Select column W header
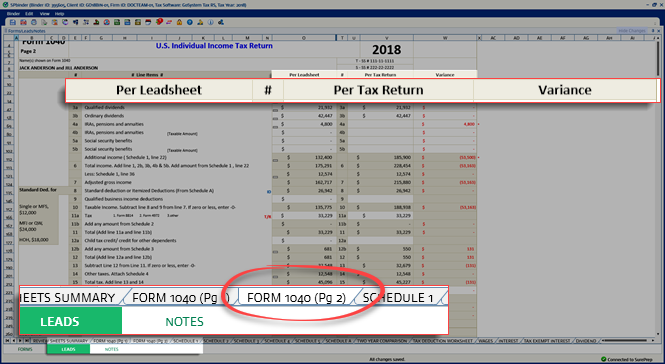 coord(445,38)
